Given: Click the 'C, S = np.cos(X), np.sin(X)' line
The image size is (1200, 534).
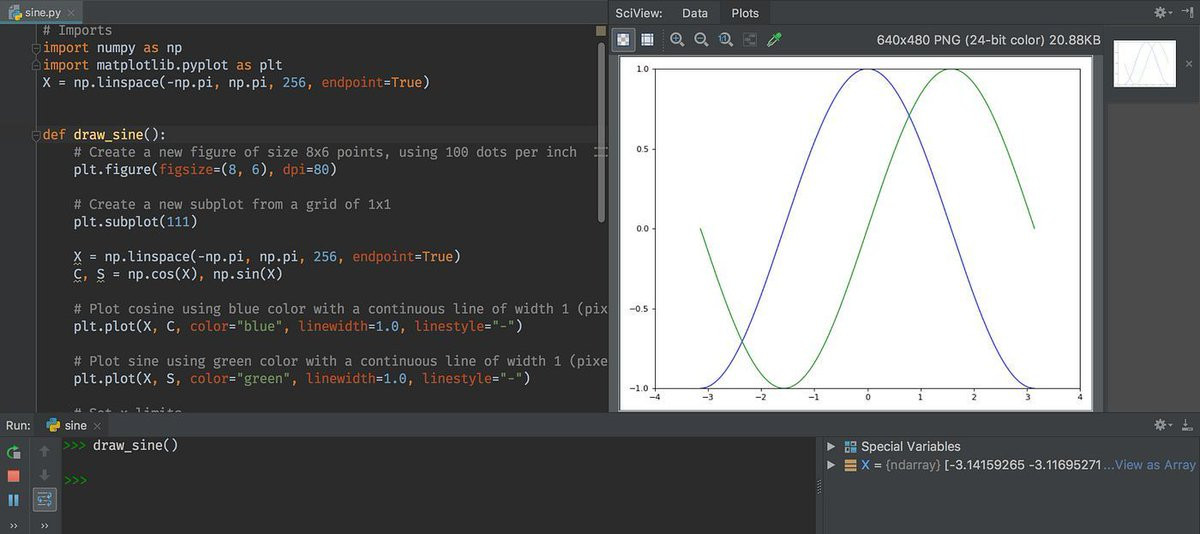Looking at the screenshot, I should pos(178,274).
